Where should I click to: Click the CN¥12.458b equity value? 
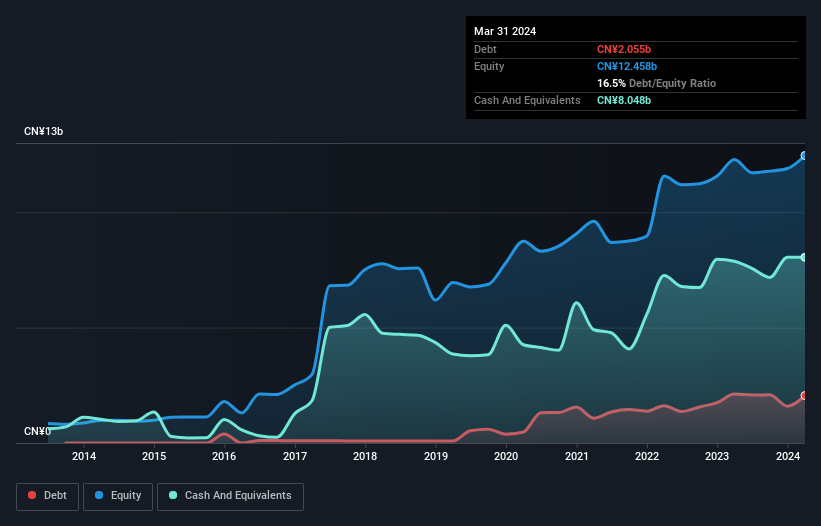[627, 66]
